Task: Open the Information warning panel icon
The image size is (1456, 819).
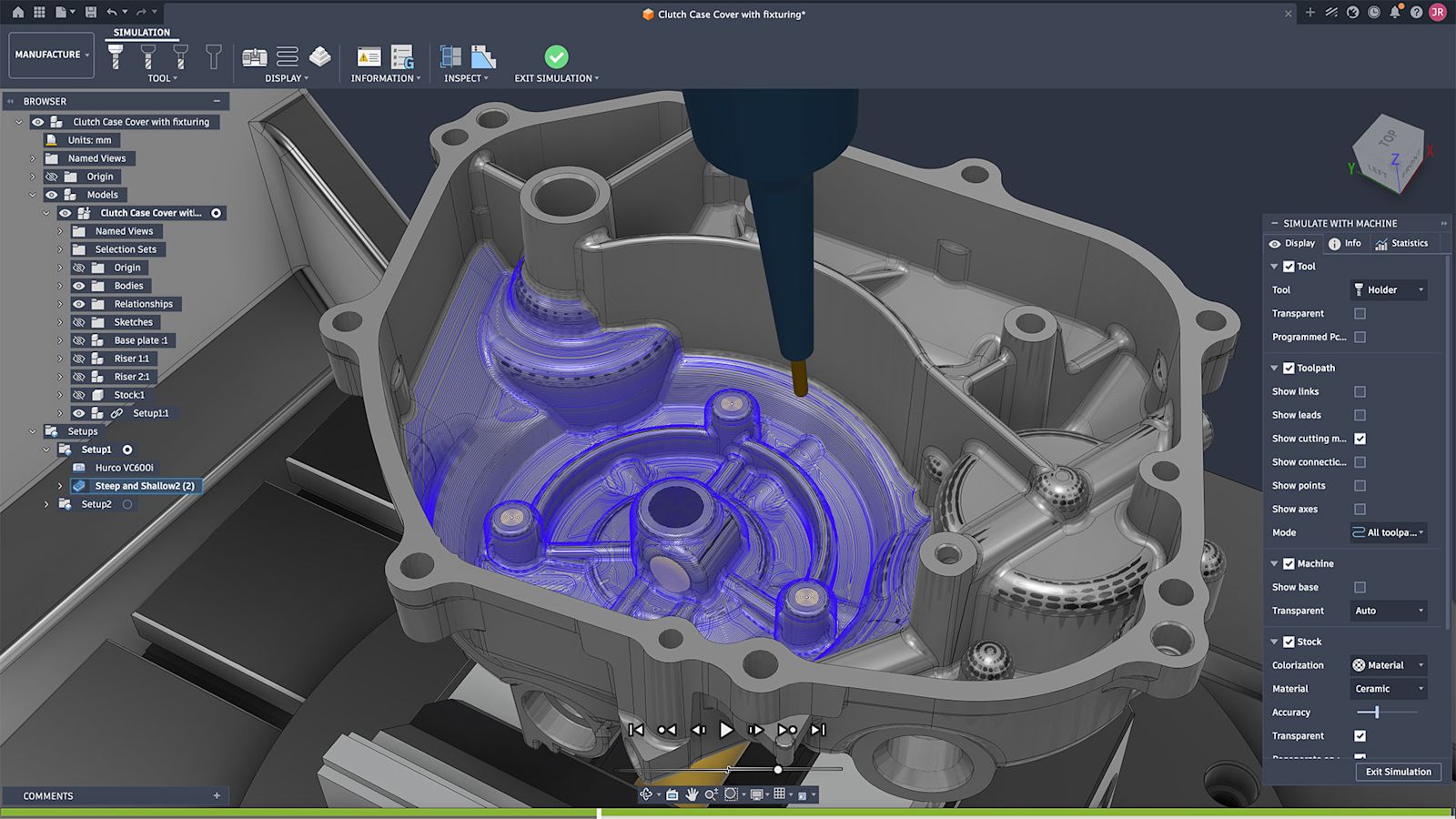Action: [x=369, y=57]
